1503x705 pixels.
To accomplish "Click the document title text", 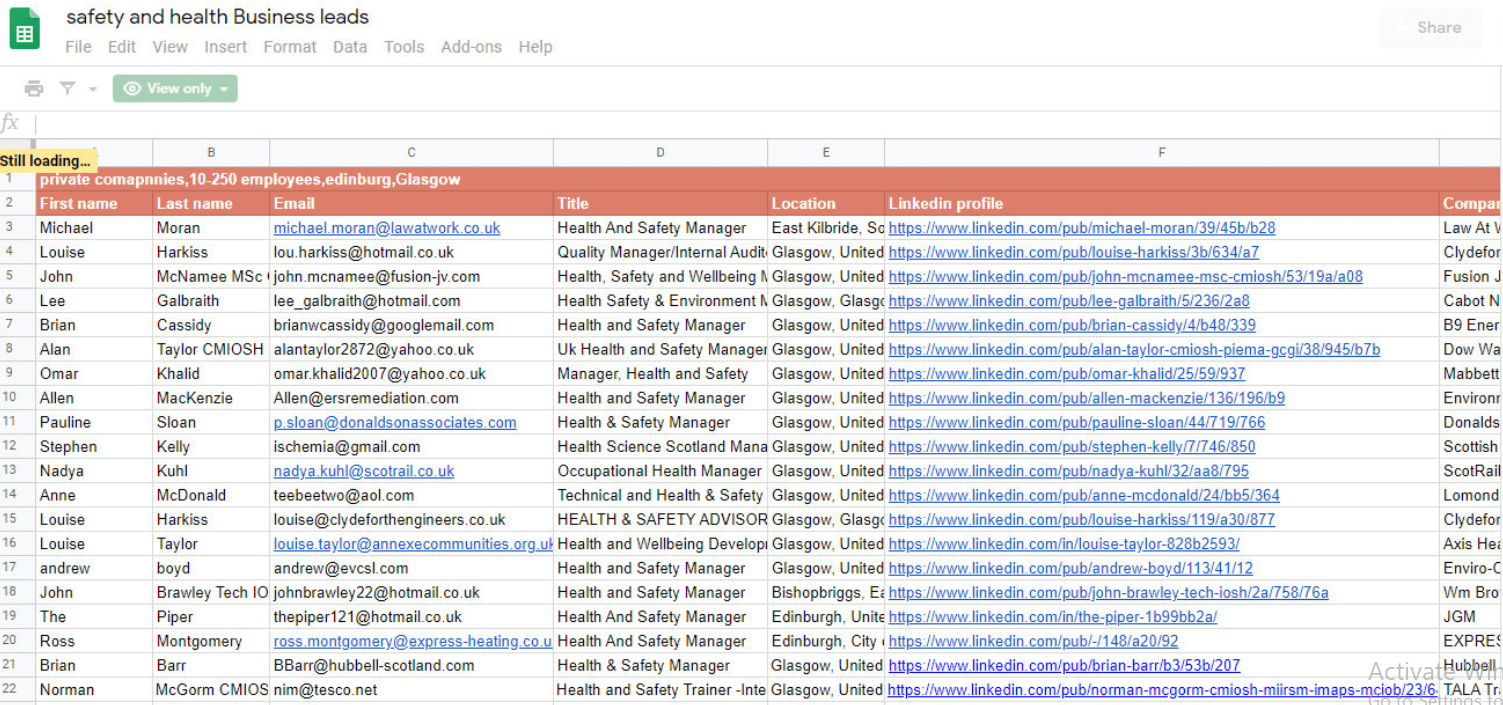I will coord(217,17).
